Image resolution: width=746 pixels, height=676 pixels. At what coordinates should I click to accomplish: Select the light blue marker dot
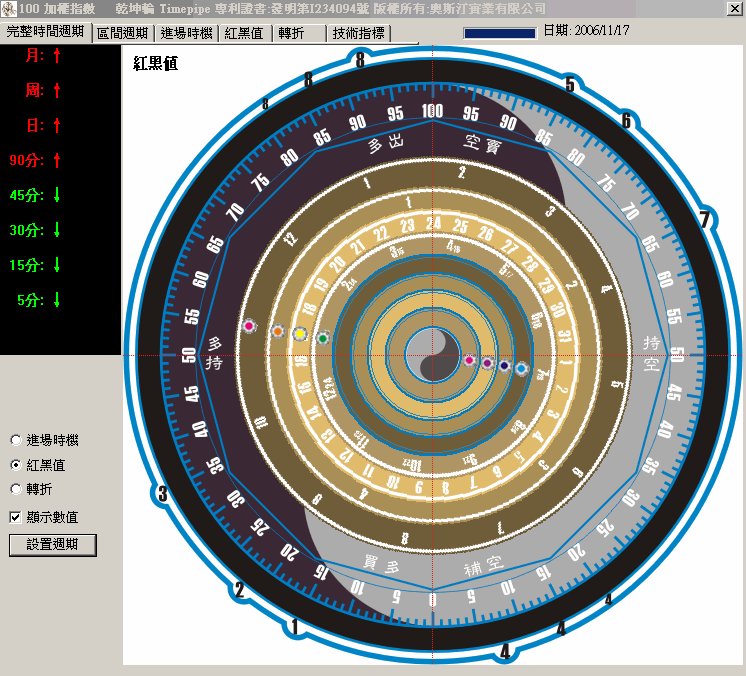(x=521, y=369)
